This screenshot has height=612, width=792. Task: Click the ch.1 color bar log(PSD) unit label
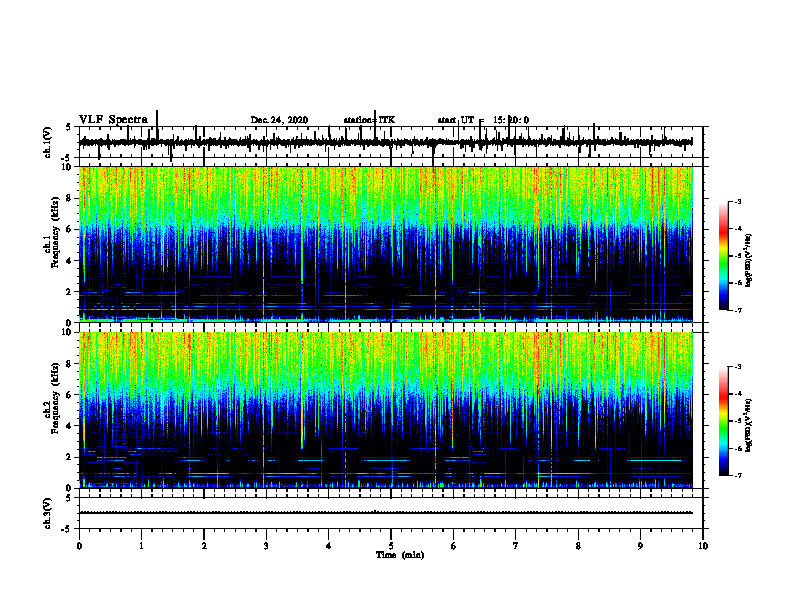coord(749,260)
